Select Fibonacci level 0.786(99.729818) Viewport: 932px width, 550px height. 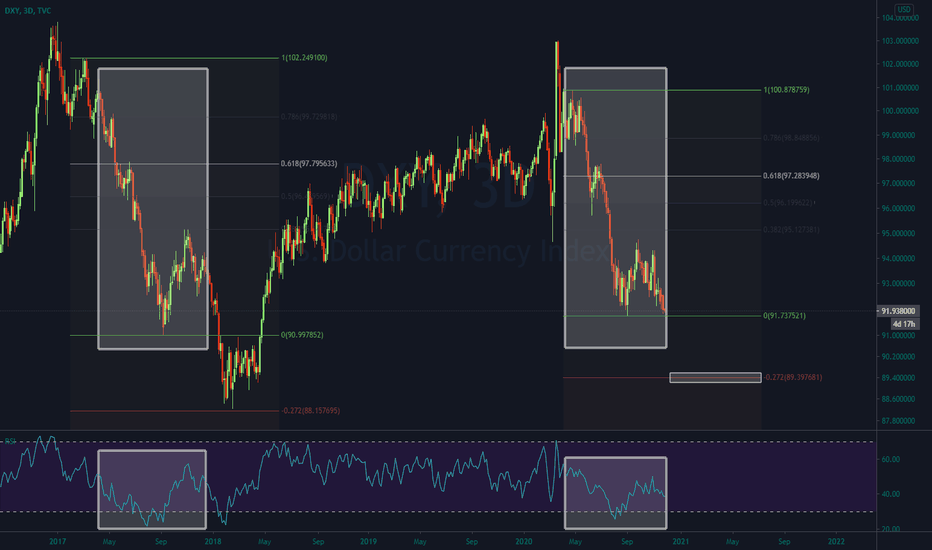point(309,117)
